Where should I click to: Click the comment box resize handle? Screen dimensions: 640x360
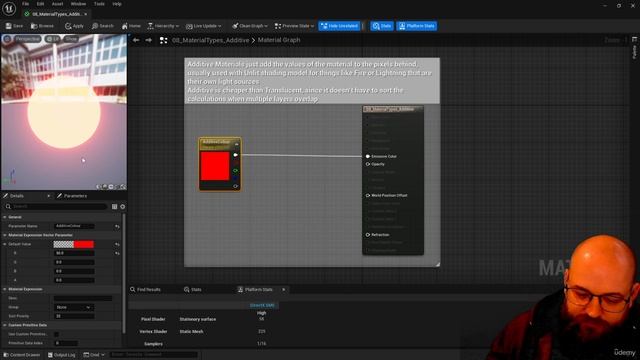pyautogui.click(x=437, y=264)
